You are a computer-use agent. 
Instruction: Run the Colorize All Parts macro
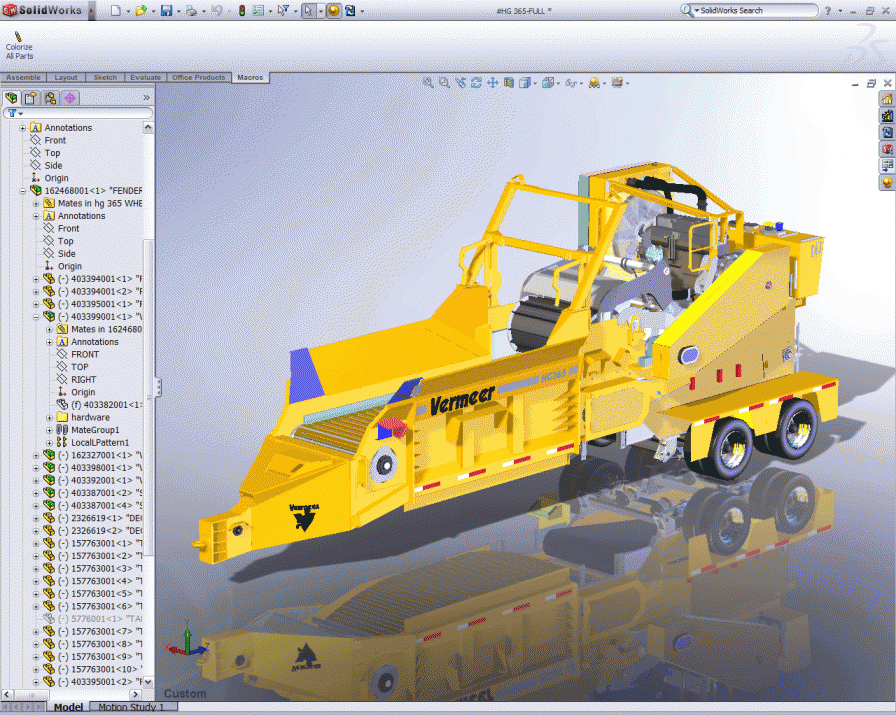(x=19, y=40)
